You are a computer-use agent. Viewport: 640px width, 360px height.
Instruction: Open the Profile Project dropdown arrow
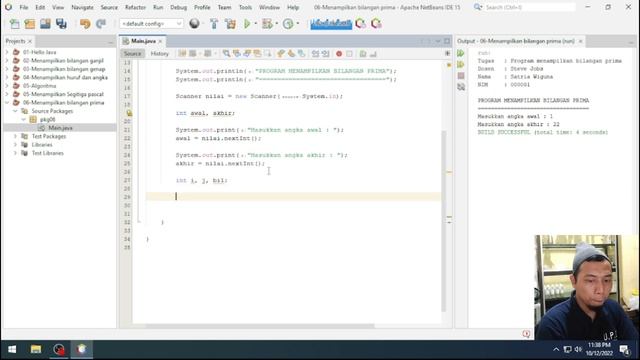[298, 24]
